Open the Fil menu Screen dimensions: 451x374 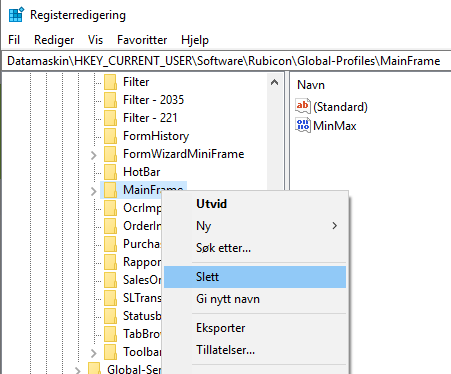(x=14, y=40)
